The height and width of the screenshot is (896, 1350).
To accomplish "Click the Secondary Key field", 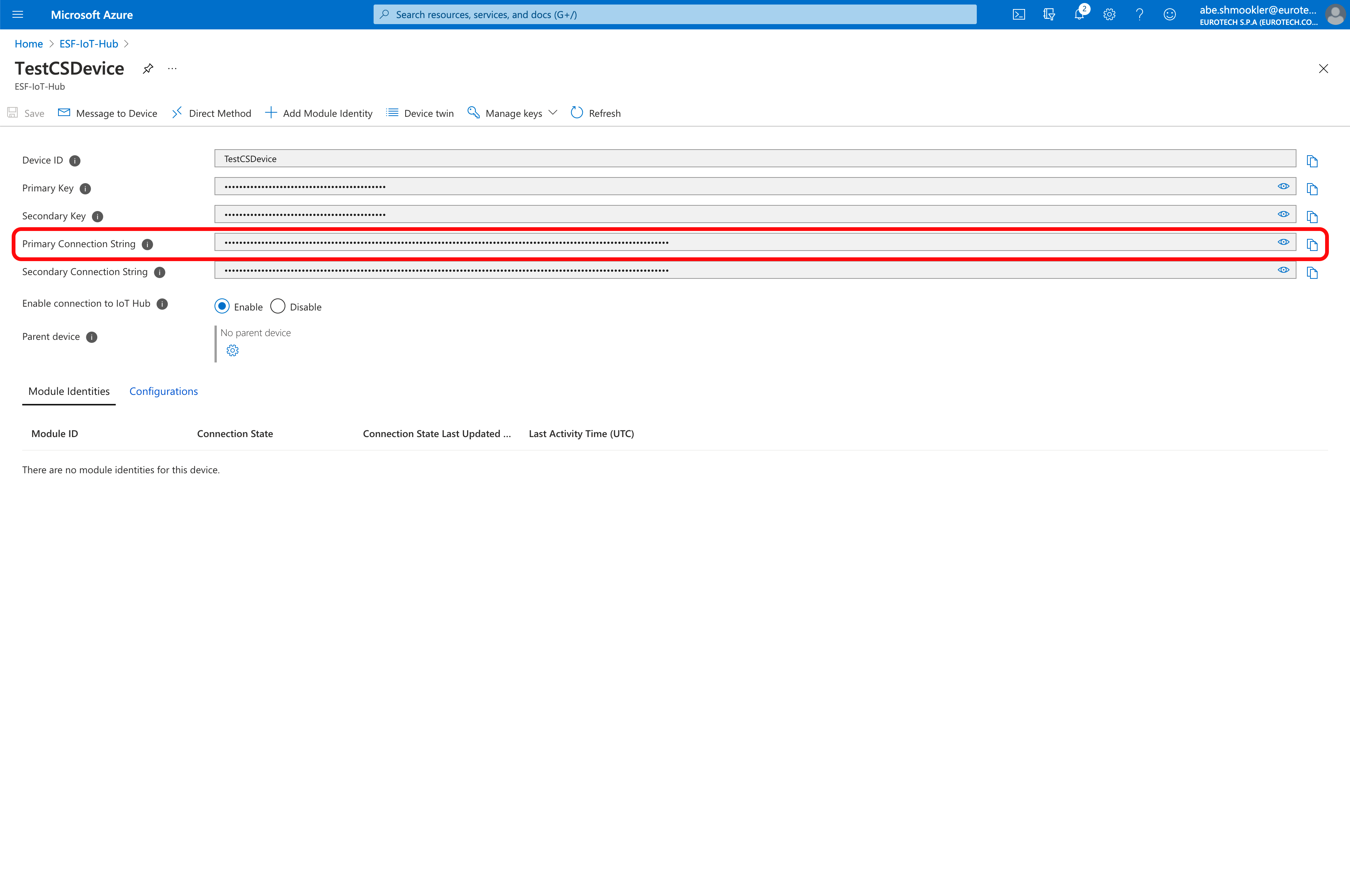I will coord(755,214).
